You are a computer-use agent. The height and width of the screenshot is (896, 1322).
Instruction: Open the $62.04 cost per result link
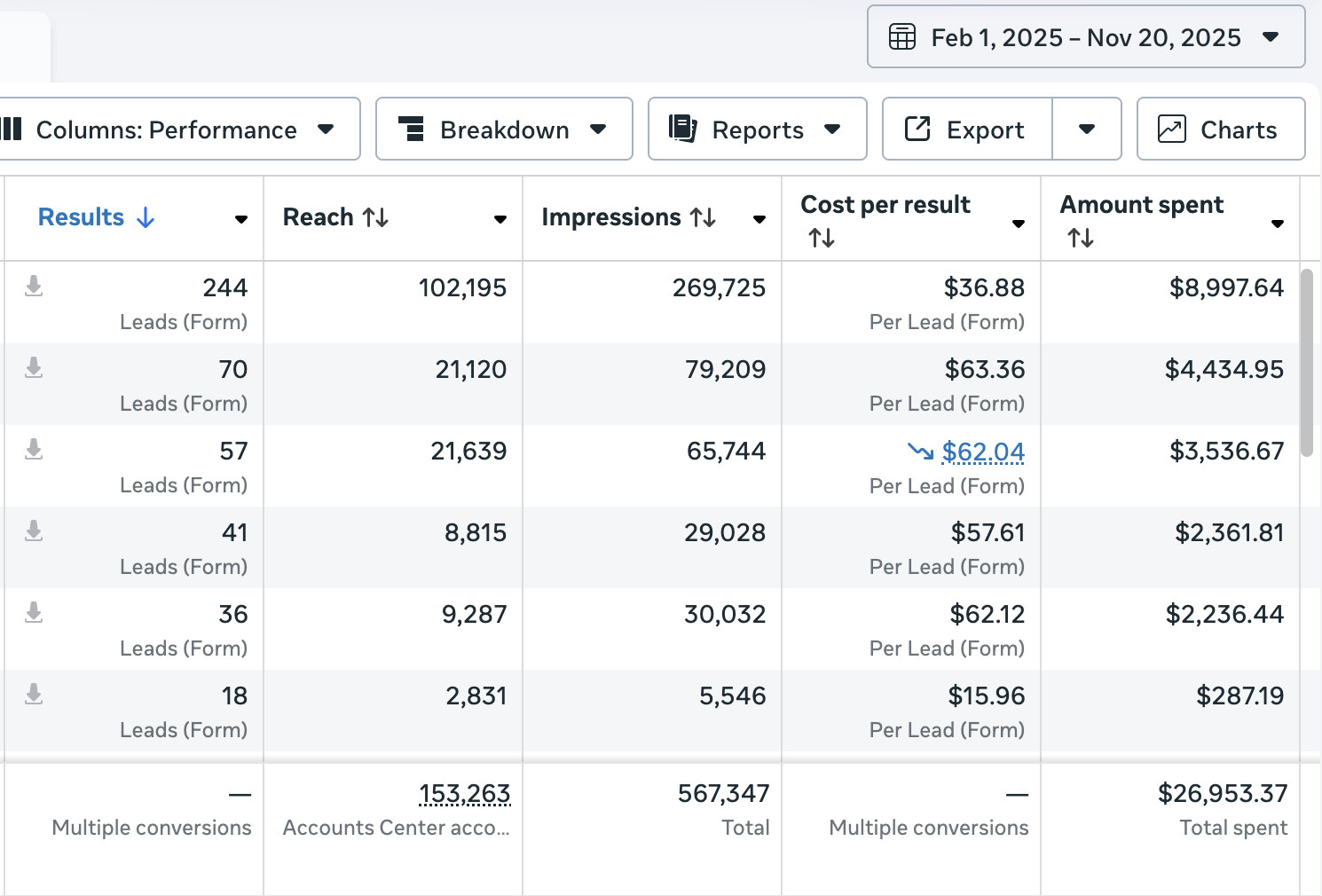click(x=983, y=452)
